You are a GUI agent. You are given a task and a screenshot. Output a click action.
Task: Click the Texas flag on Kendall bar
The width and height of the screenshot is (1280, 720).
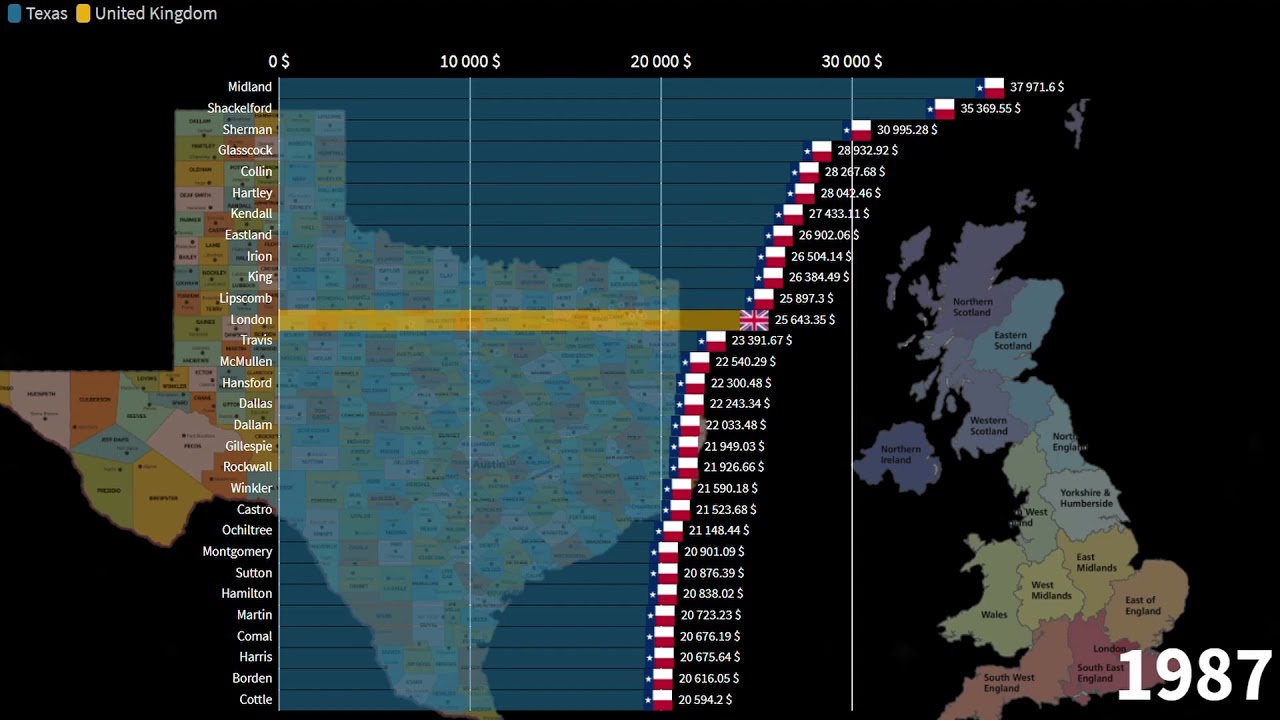[788, 214]
